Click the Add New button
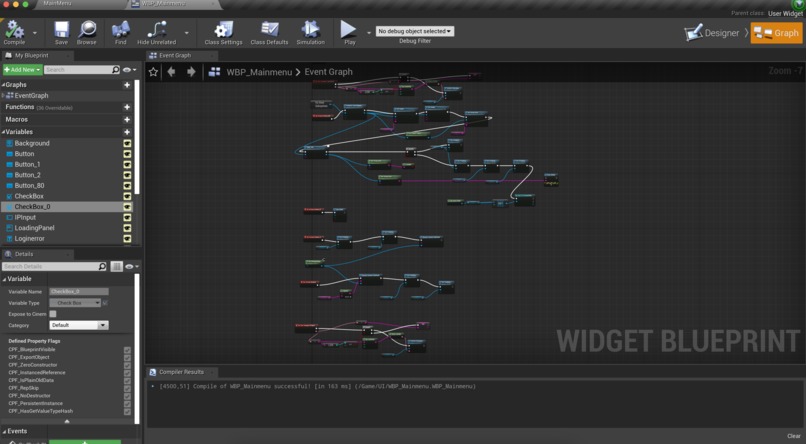Screen dimensions: 806x444 [x=22, y=69]
